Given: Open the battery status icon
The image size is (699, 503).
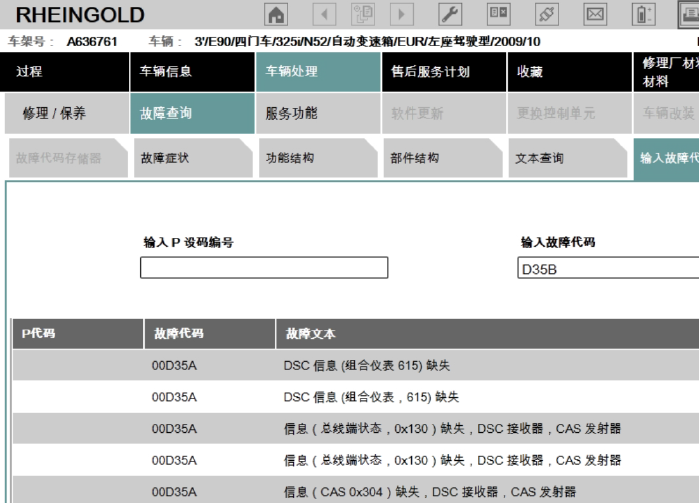Looking at the screenshot, I should [x=644, y=14].
